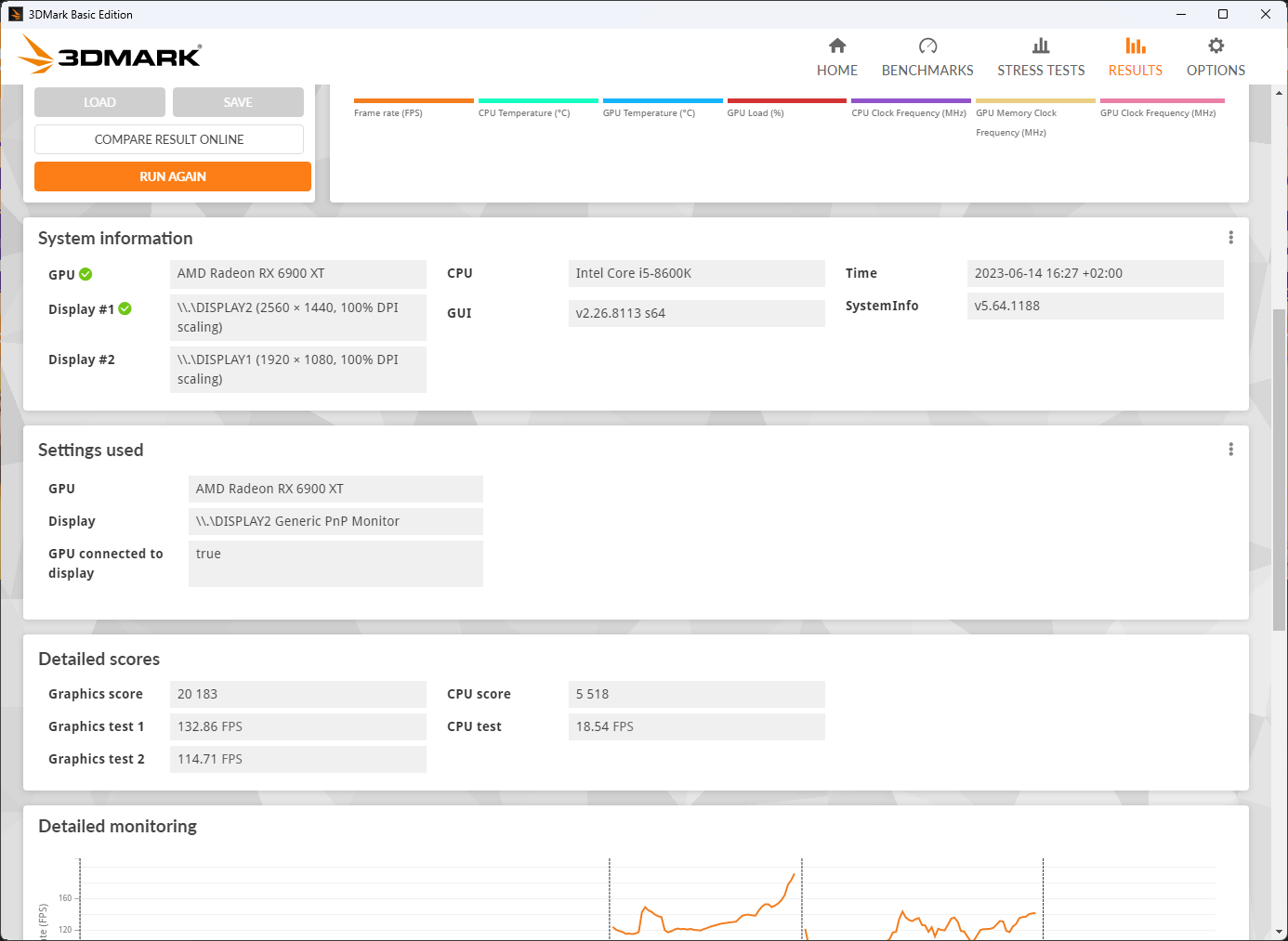
Task: Click scrollbar up arrow
Action: click(x=1280, y=93)
